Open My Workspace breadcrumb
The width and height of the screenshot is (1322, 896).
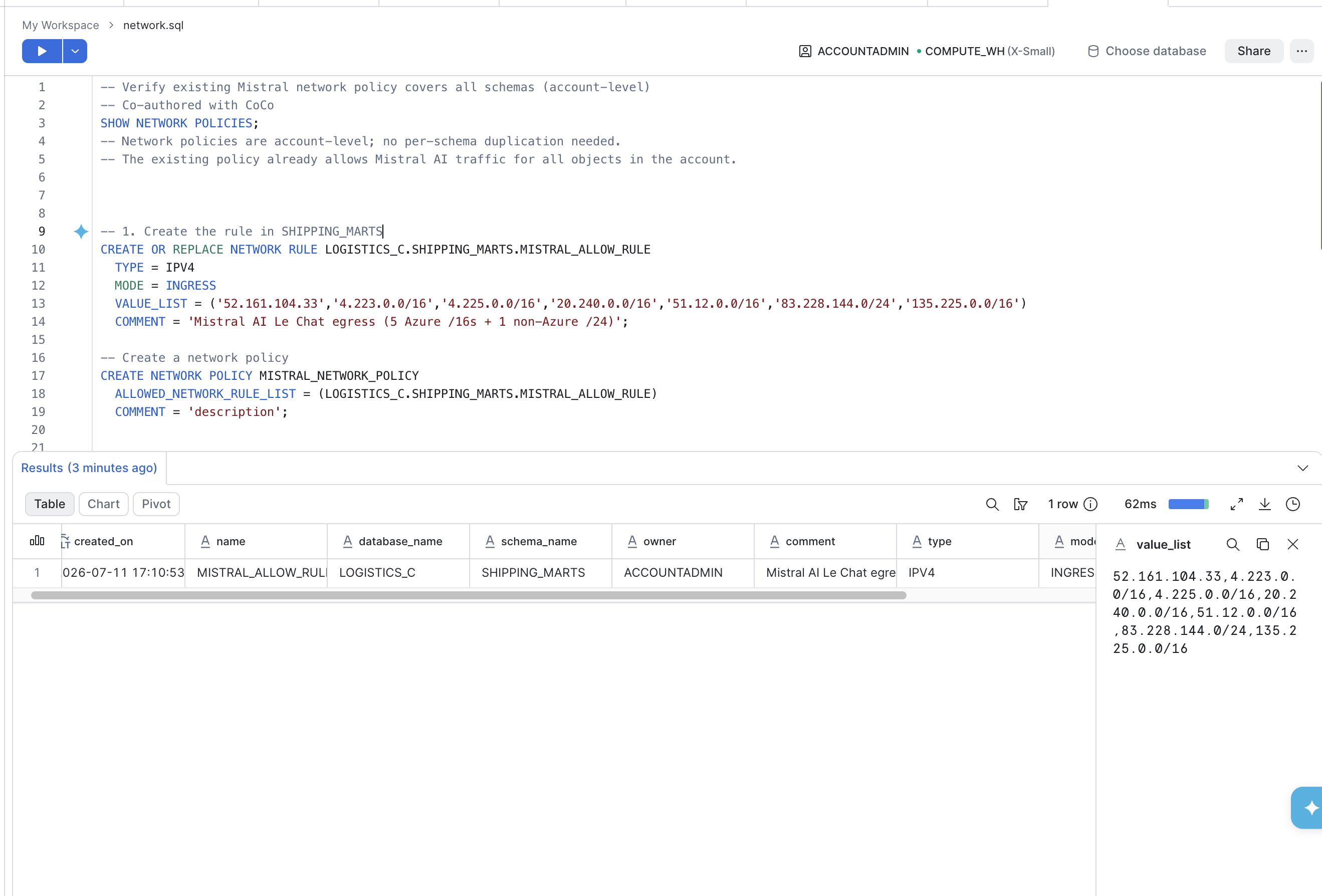(60, 25)
